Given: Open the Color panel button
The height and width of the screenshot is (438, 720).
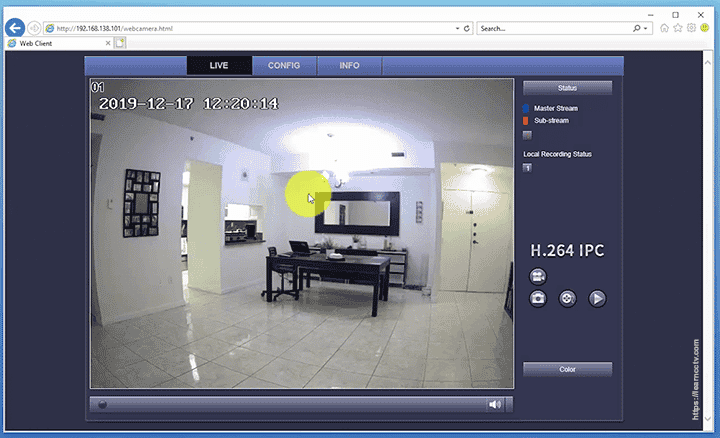Looking at the screenshot, I should pyautogui.click(x=567, y=369).
